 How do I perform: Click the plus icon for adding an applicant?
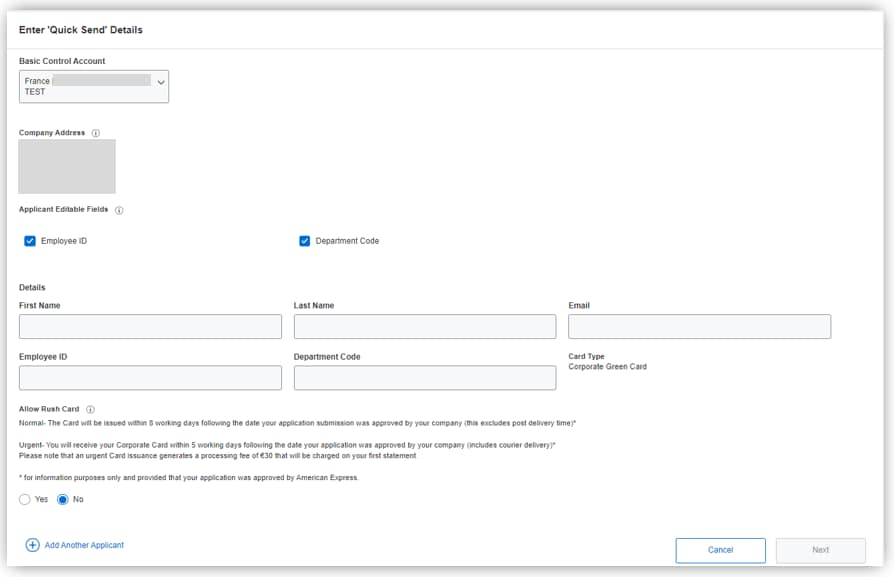32,545
